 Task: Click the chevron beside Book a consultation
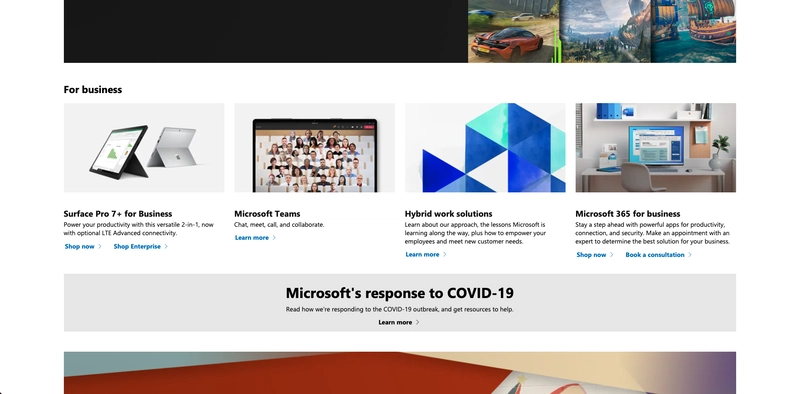[x=690, y=255]
